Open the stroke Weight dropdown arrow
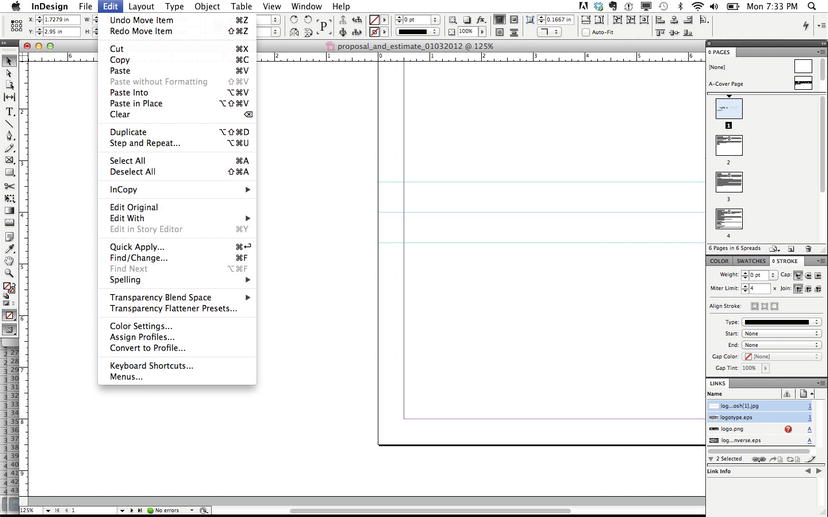 tap(773, 275)
